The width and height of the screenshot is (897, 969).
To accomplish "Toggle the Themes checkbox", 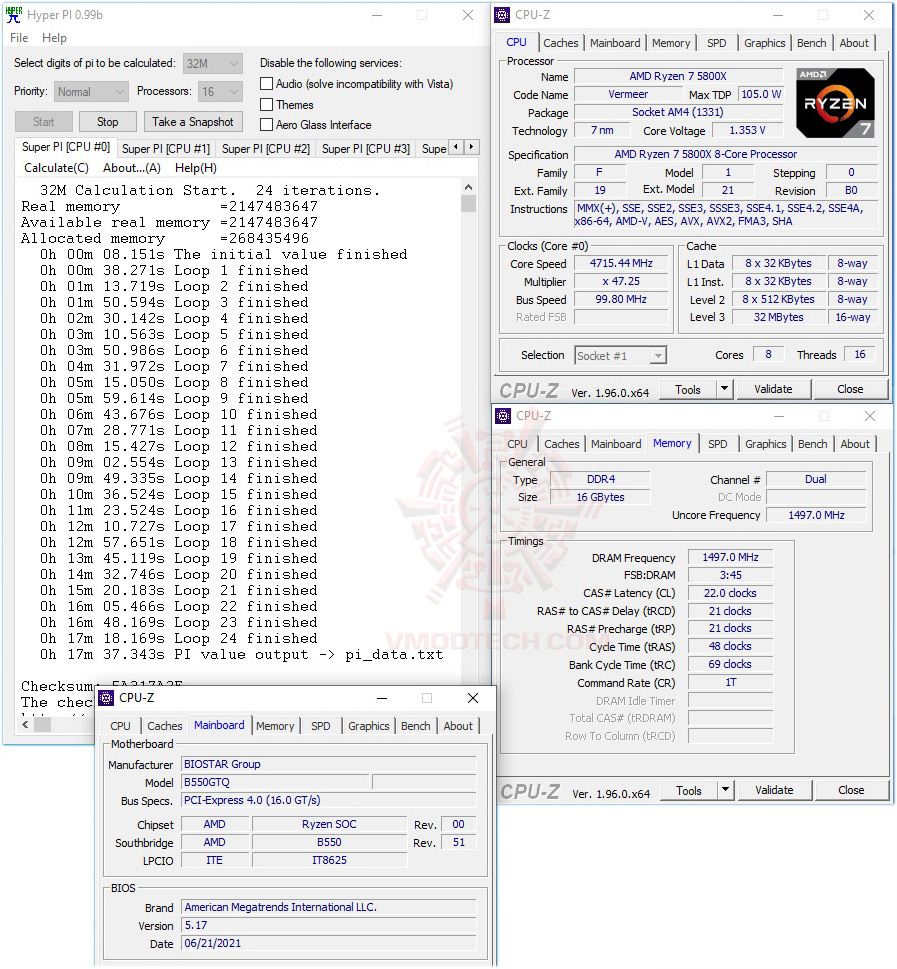I will pyautogui.click(x=266, y=104).
